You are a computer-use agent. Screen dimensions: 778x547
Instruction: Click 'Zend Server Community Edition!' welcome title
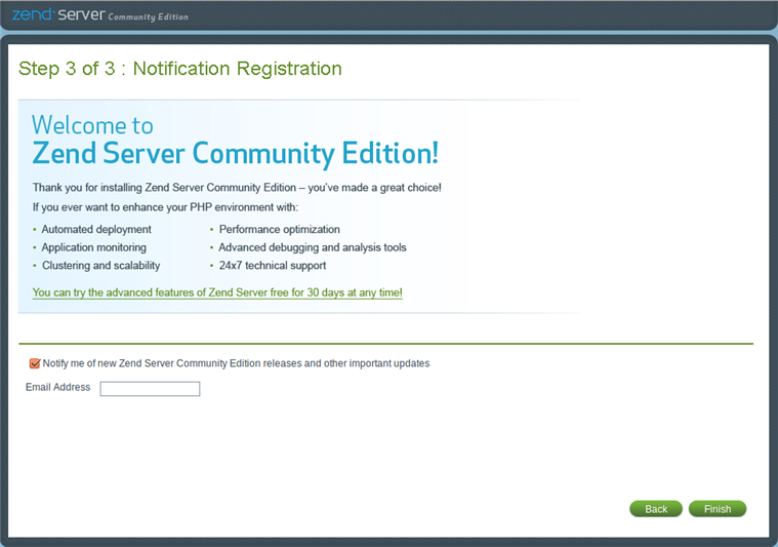click(x=236, y=153)
